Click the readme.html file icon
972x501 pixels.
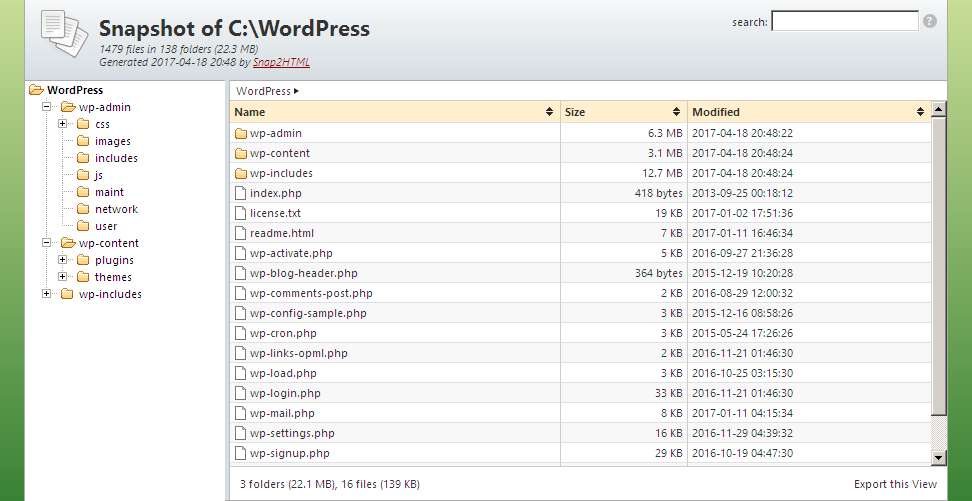(x=241, y=233)
